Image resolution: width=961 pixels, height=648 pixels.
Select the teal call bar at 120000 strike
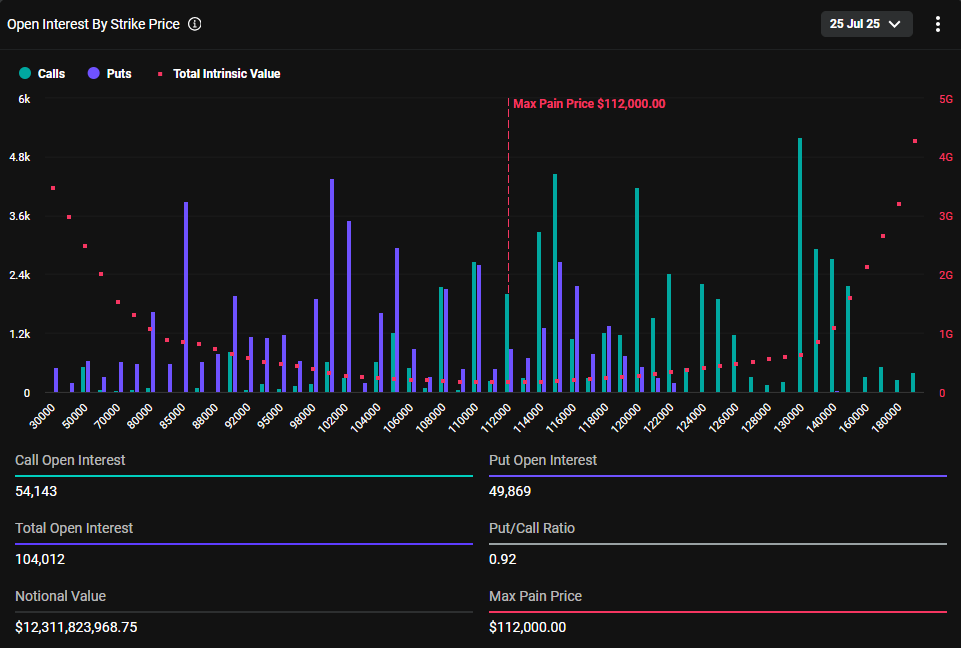click(x=637, y=290)
